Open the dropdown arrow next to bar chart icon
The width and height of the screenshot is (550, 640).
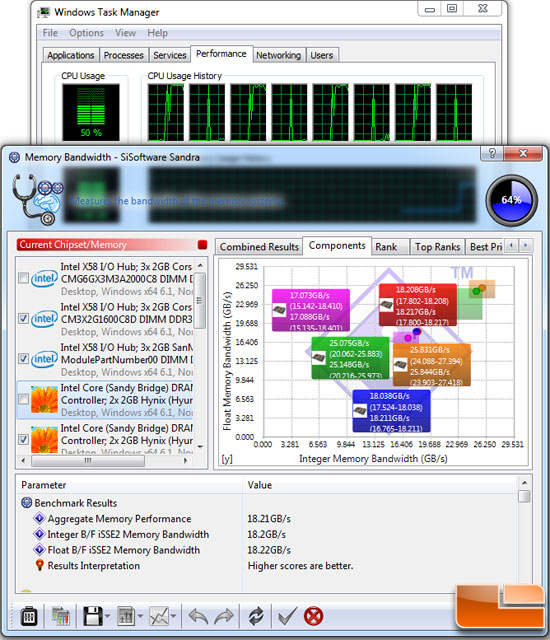[140, 616]
